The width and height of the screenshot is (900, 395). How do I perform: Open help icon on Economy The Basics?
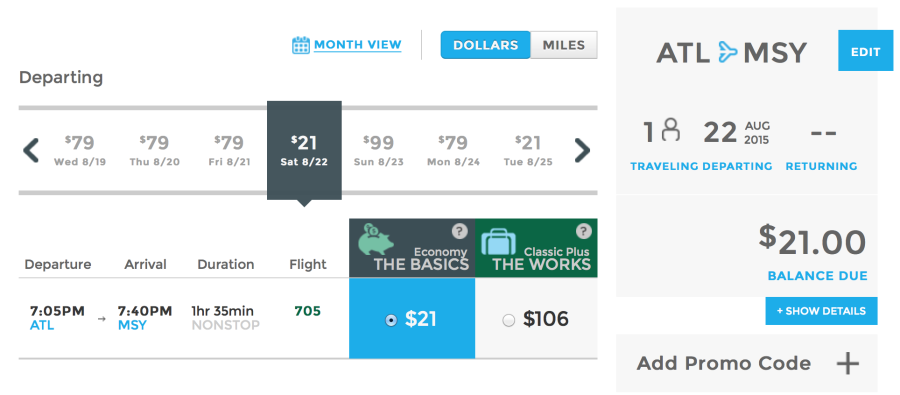point(459,231)
